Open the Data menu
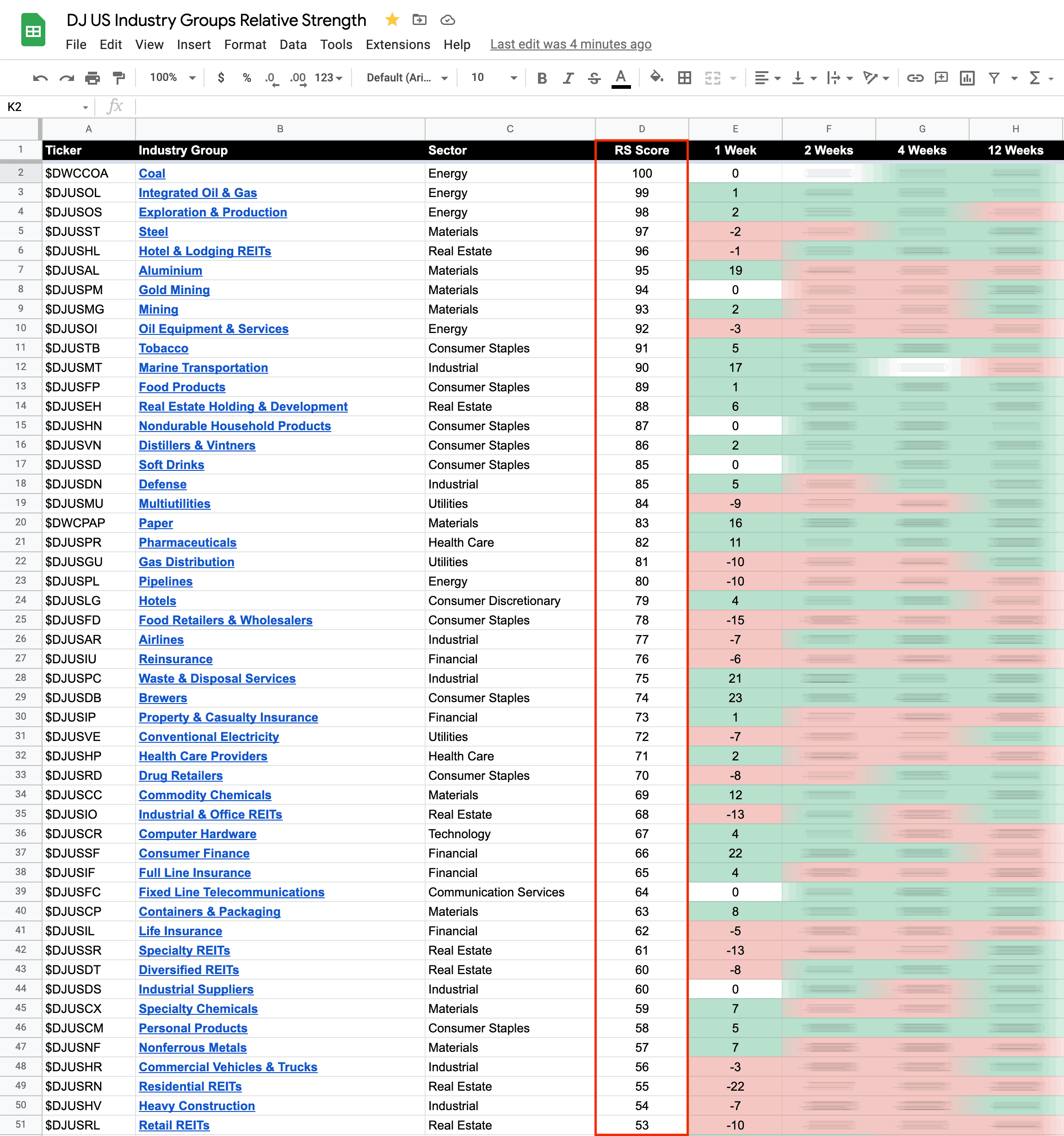The width and height of the screenshot is (1064, 1136). click(x=293, y=44)
